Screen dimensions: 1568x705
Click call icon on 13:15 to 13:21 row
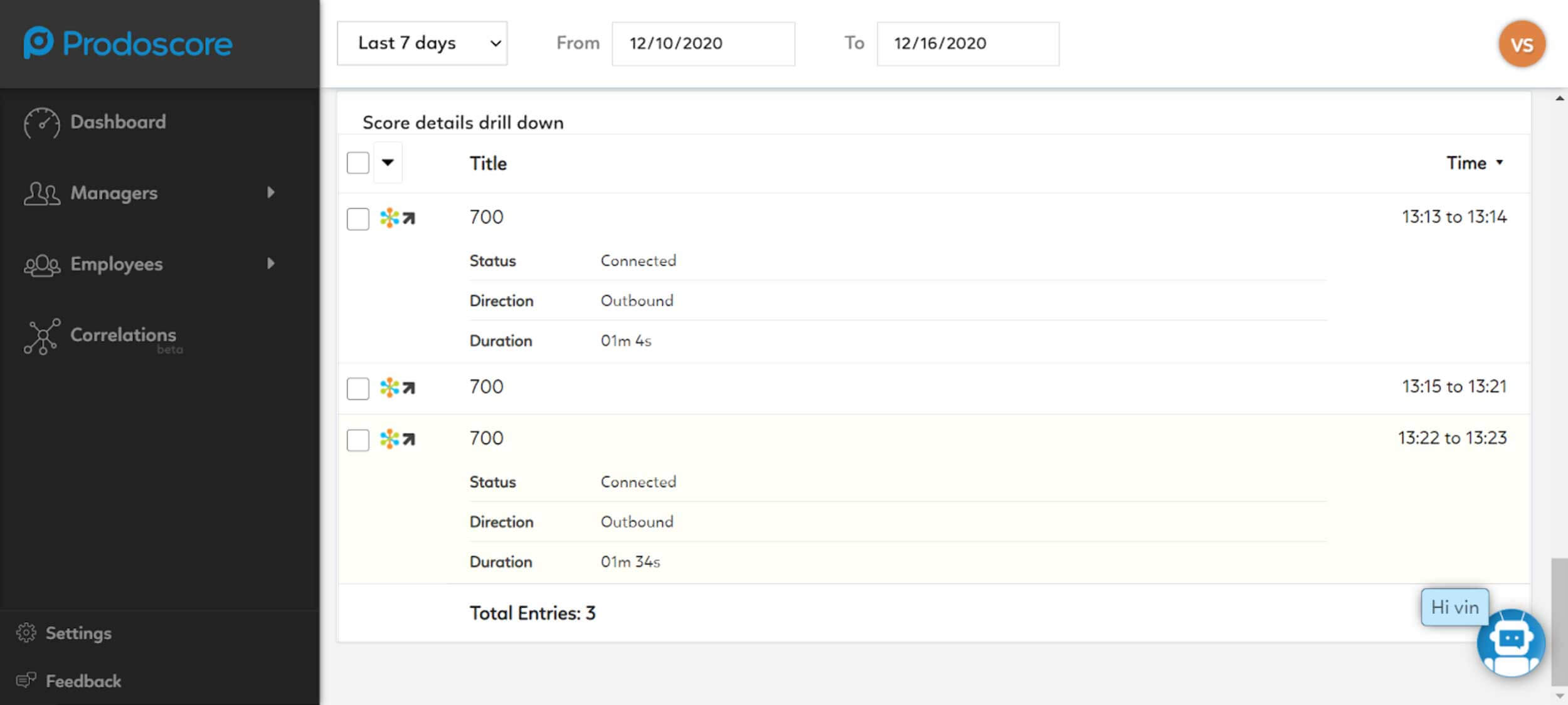pyautogui.click(x=398, y=388)
